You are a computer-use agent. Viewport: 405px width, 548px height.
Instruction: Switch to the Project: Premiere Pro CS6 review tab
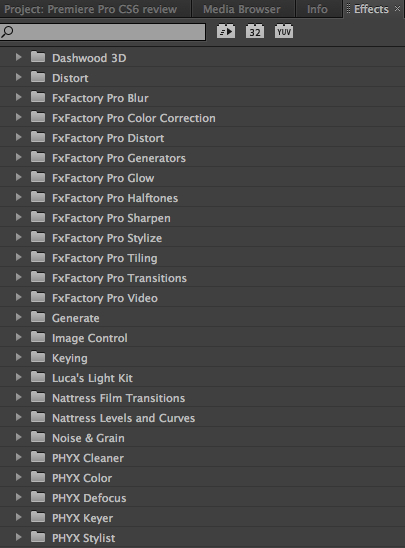(90, 9)
